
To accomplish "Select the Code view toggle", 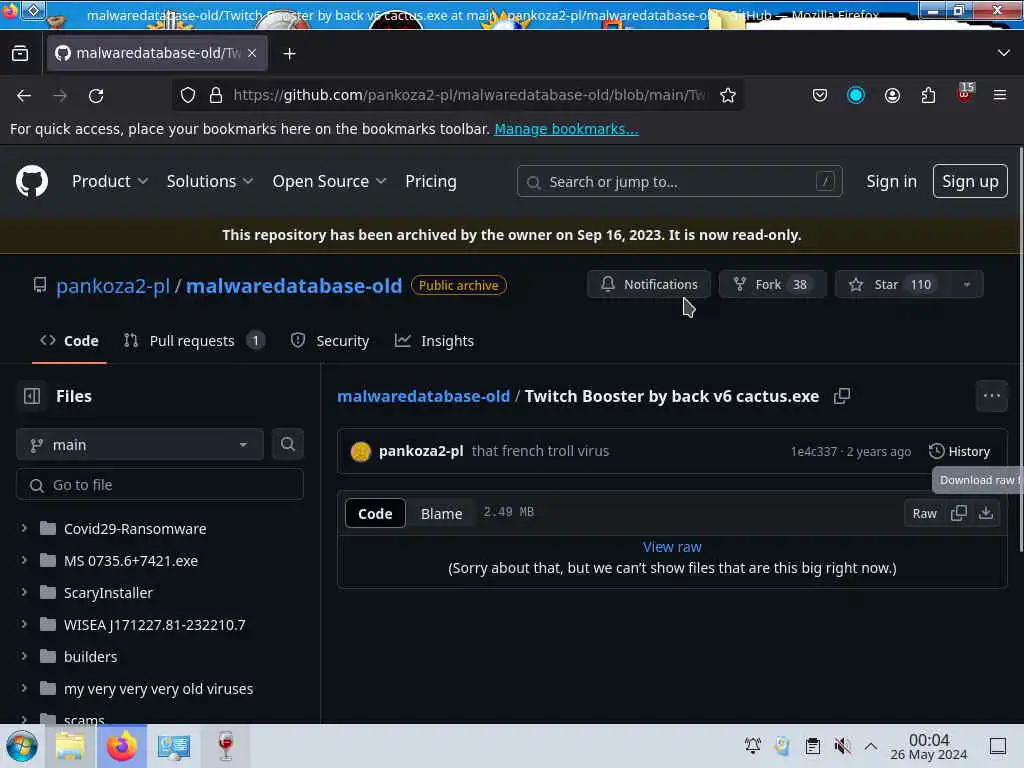I will click(375, 514).
